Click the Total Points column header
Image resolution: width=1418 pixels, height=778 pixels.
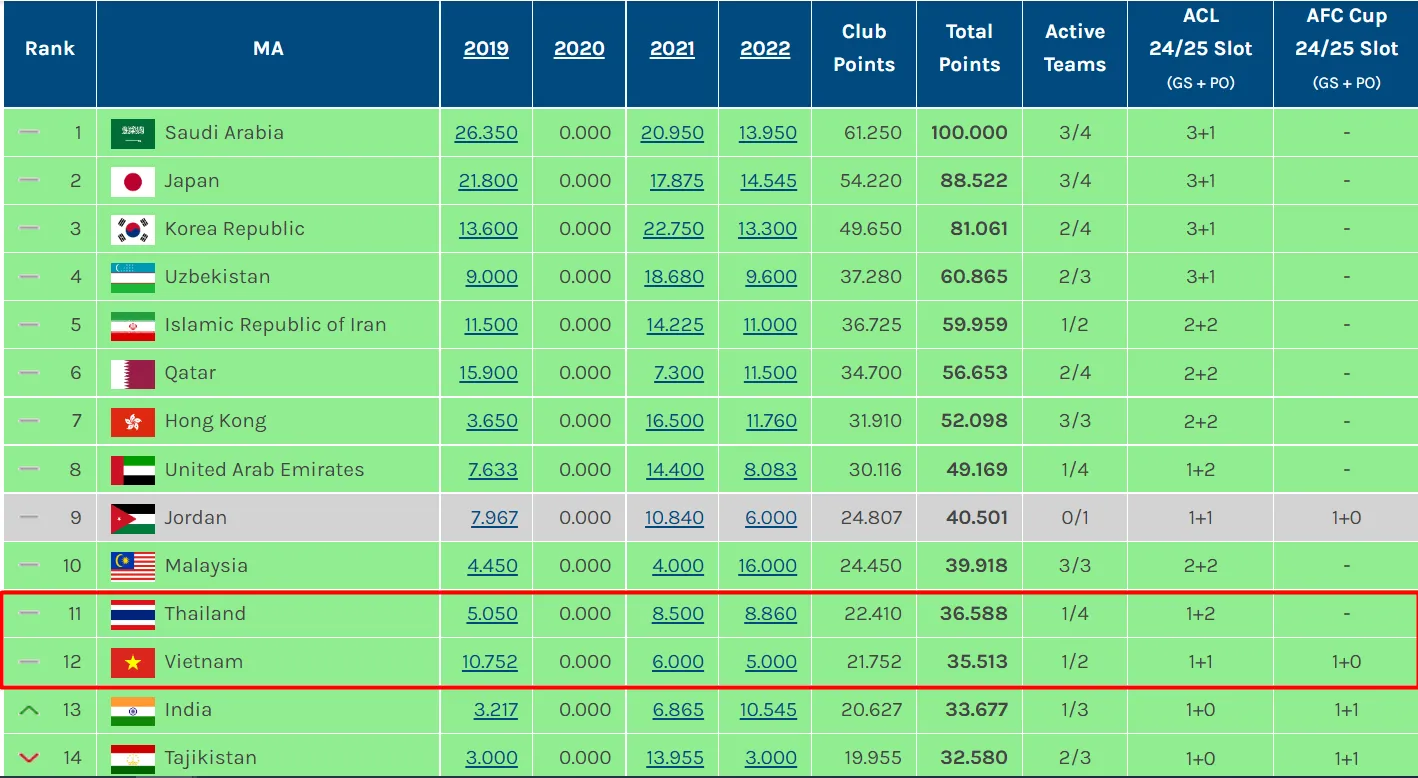point(969,48)
